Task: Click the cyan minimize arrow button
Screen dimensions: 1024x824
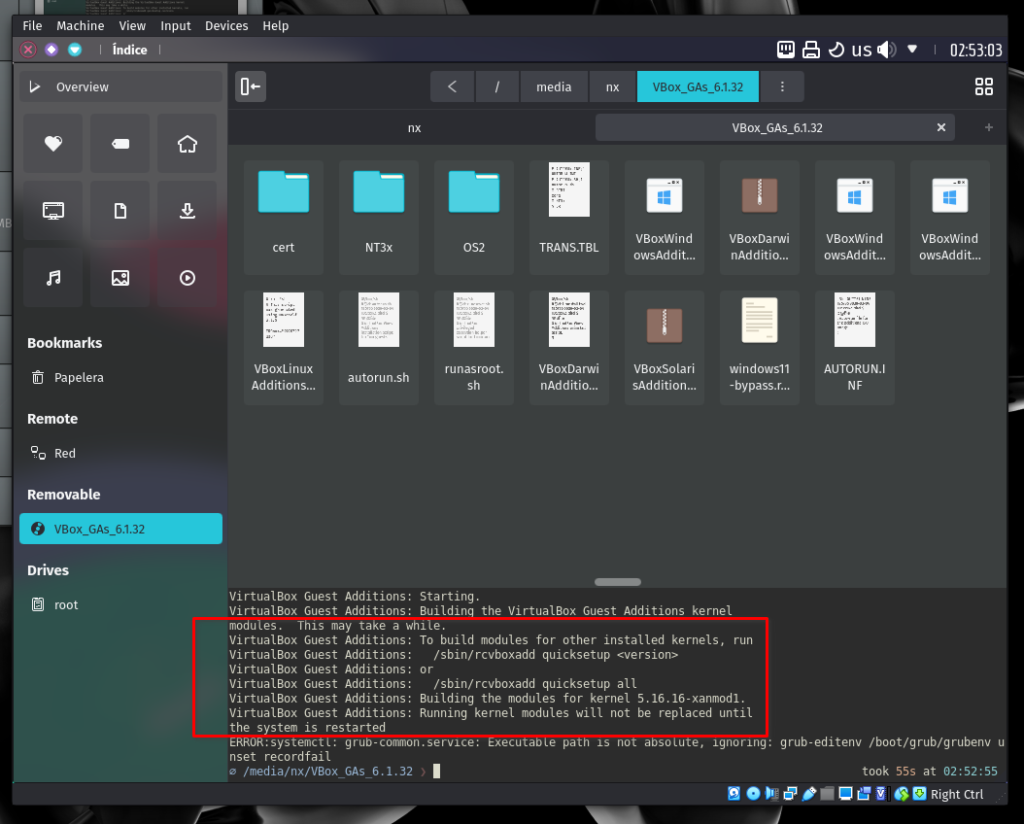Action: coord(75,50)
